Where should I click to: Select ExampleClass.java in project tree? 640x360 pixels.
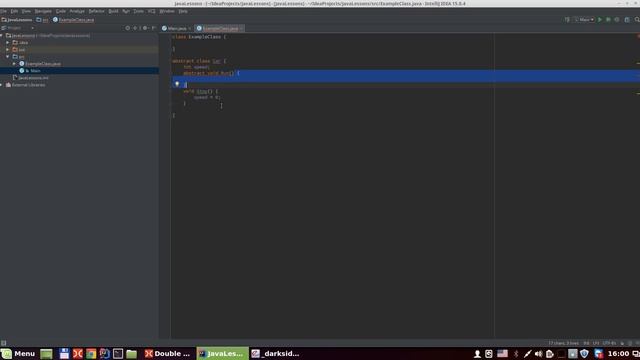click(x=79, y=64)
